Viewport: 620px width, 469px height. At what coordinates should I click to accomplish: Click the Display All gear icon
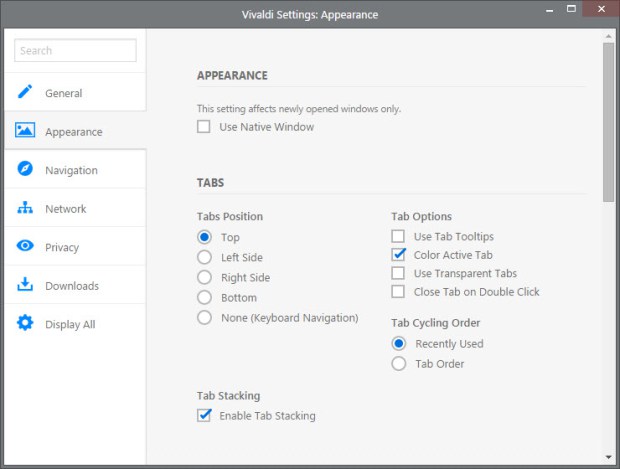point(25,323)
